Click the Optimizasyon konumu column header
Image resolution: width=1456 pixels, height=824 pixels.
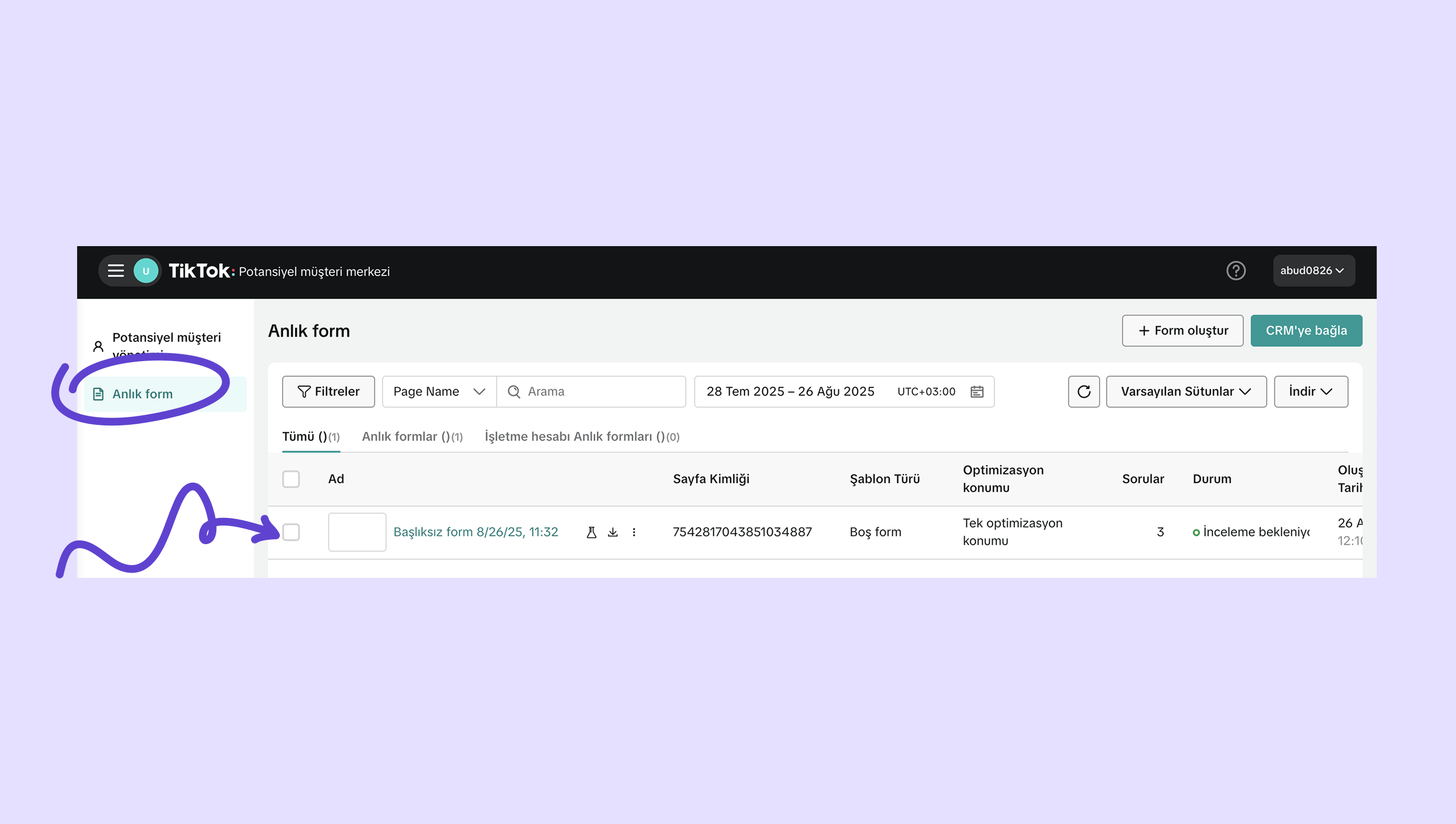tap(1003, 479)
